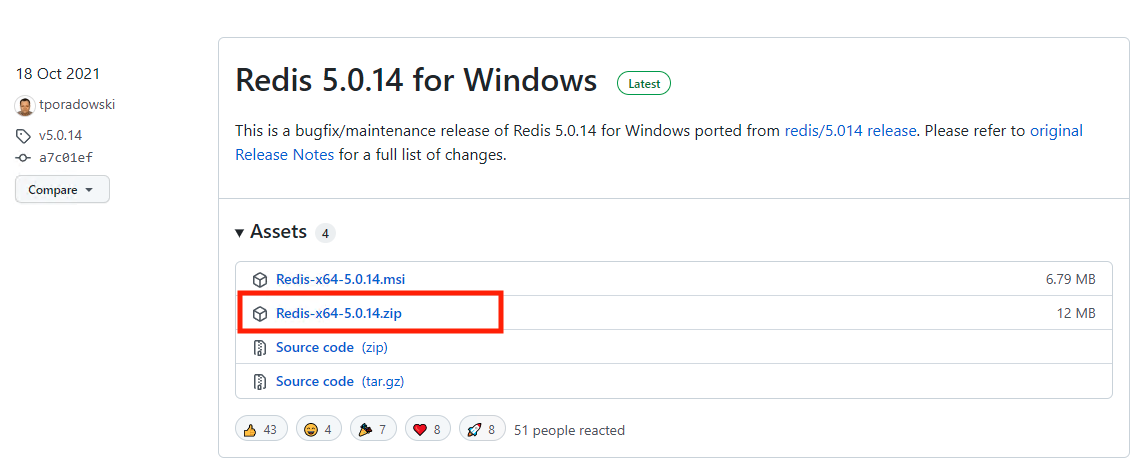Image resolution: width=1142 pixels, height=469 pixels.
Task: Click the 18 Oct 2021 date
Action: coord(58,74)
